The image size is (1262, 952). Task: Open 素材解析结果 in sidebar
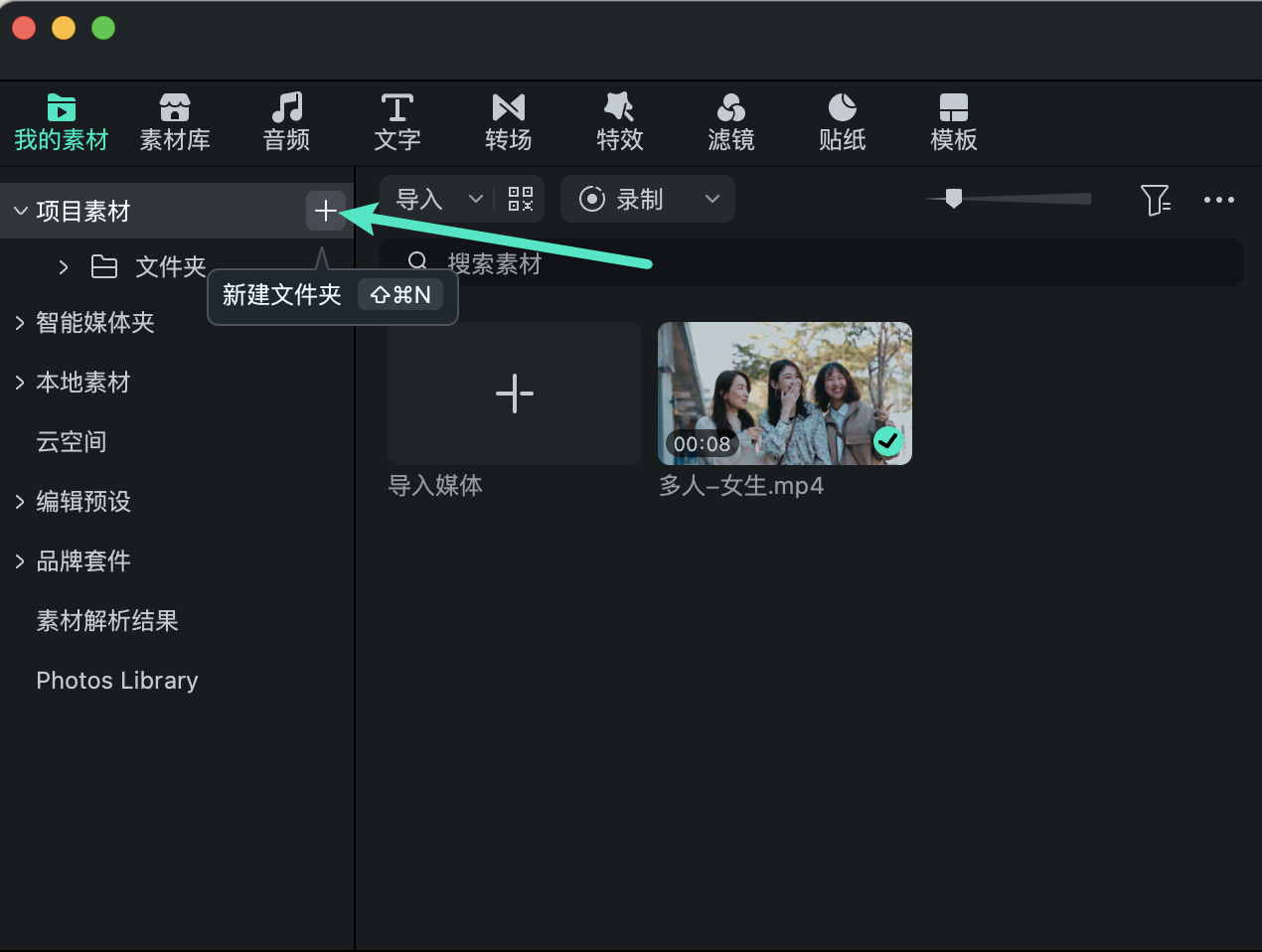pos(107,620)
